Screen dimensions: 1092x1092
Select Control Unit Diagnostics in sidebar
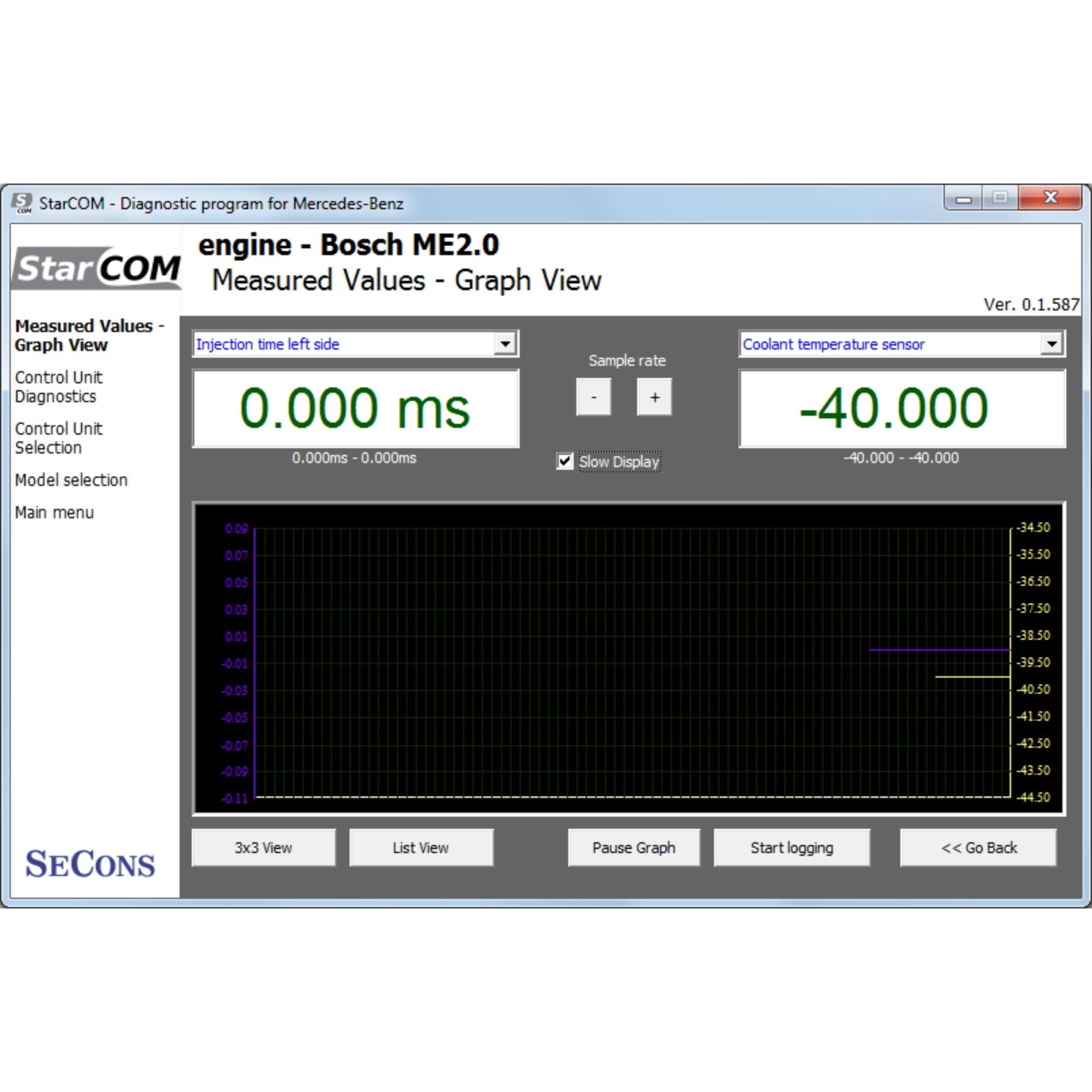coord(59,387)
